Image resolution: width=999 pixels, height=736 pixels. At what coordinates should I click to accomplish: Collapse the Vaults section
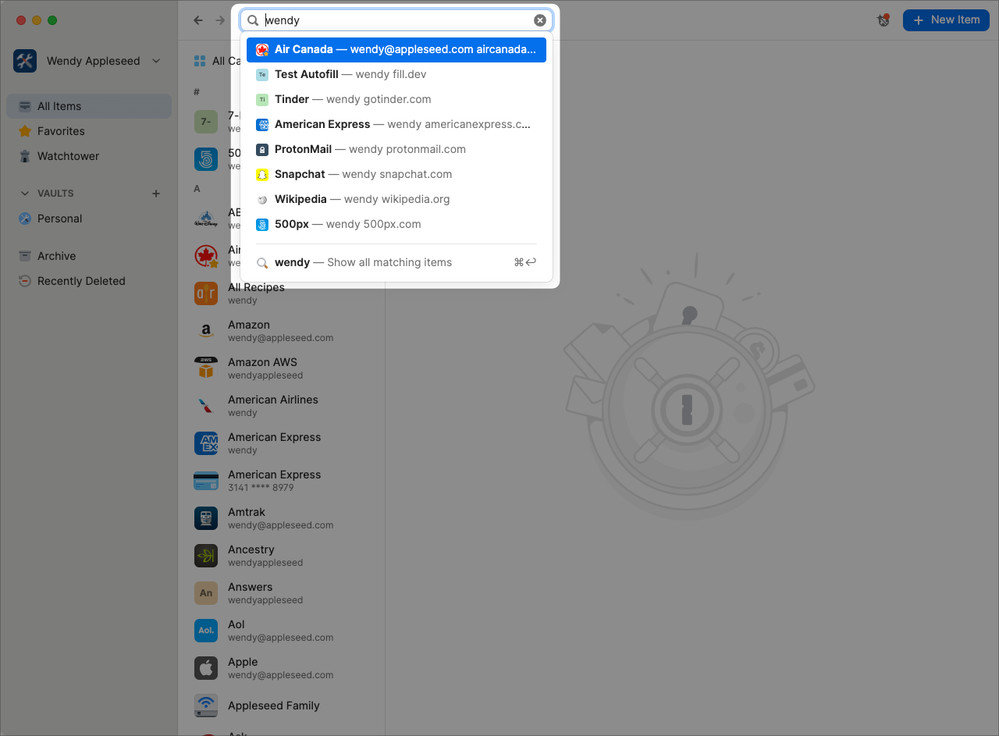(x=26, y=193)
